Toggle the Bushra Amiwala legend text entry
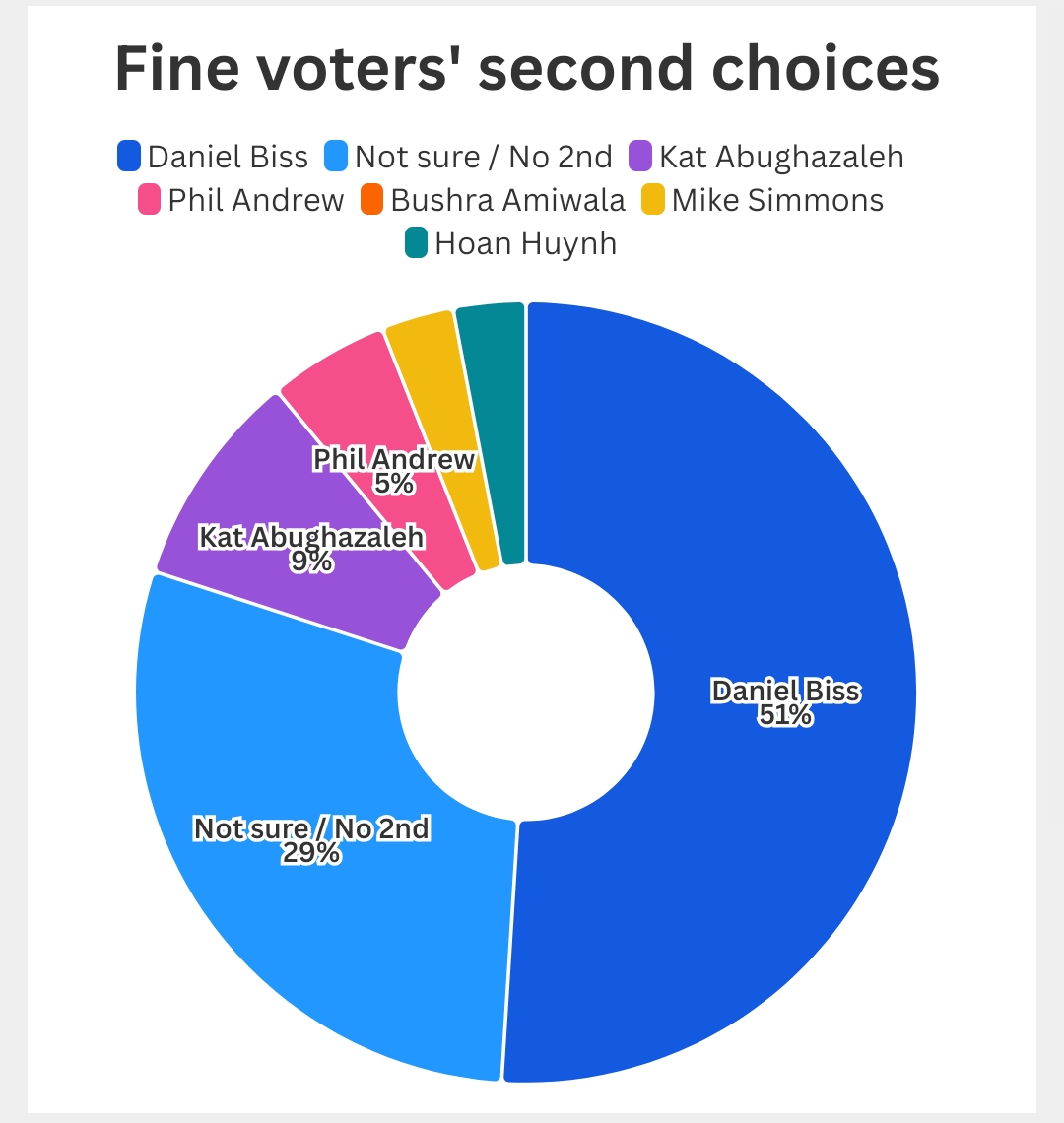Screen dimensions: 1064x1123 tap(507, 200)
